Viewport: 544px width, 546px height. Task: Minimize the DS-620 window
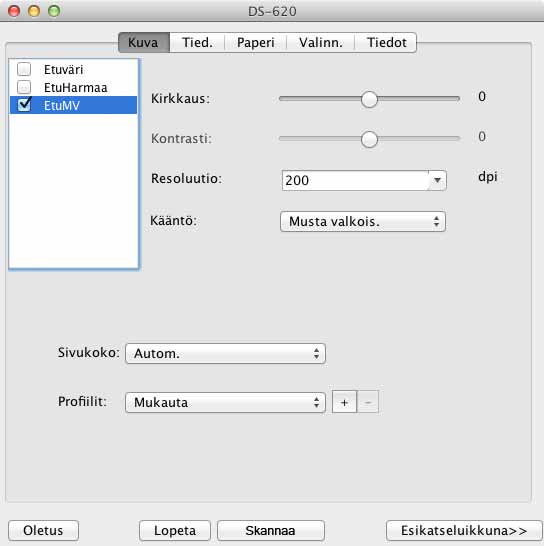34,11
